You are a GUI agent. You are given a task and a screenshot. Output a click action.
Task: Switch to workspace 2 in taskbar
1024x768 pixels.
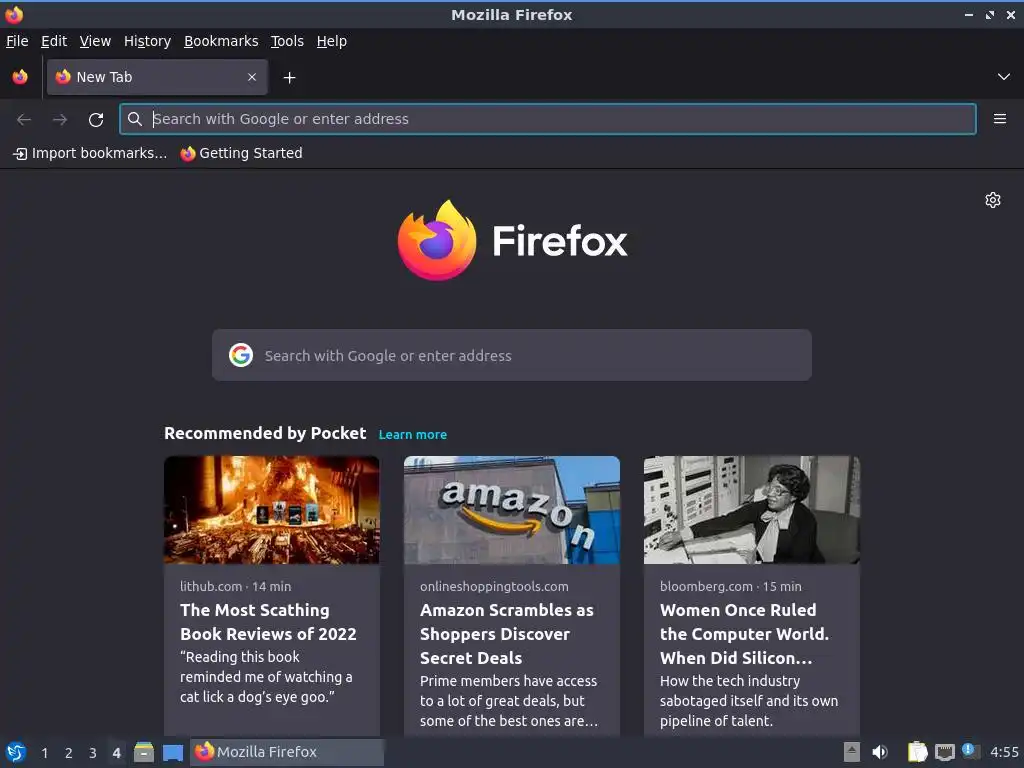(x=69, y=753)
